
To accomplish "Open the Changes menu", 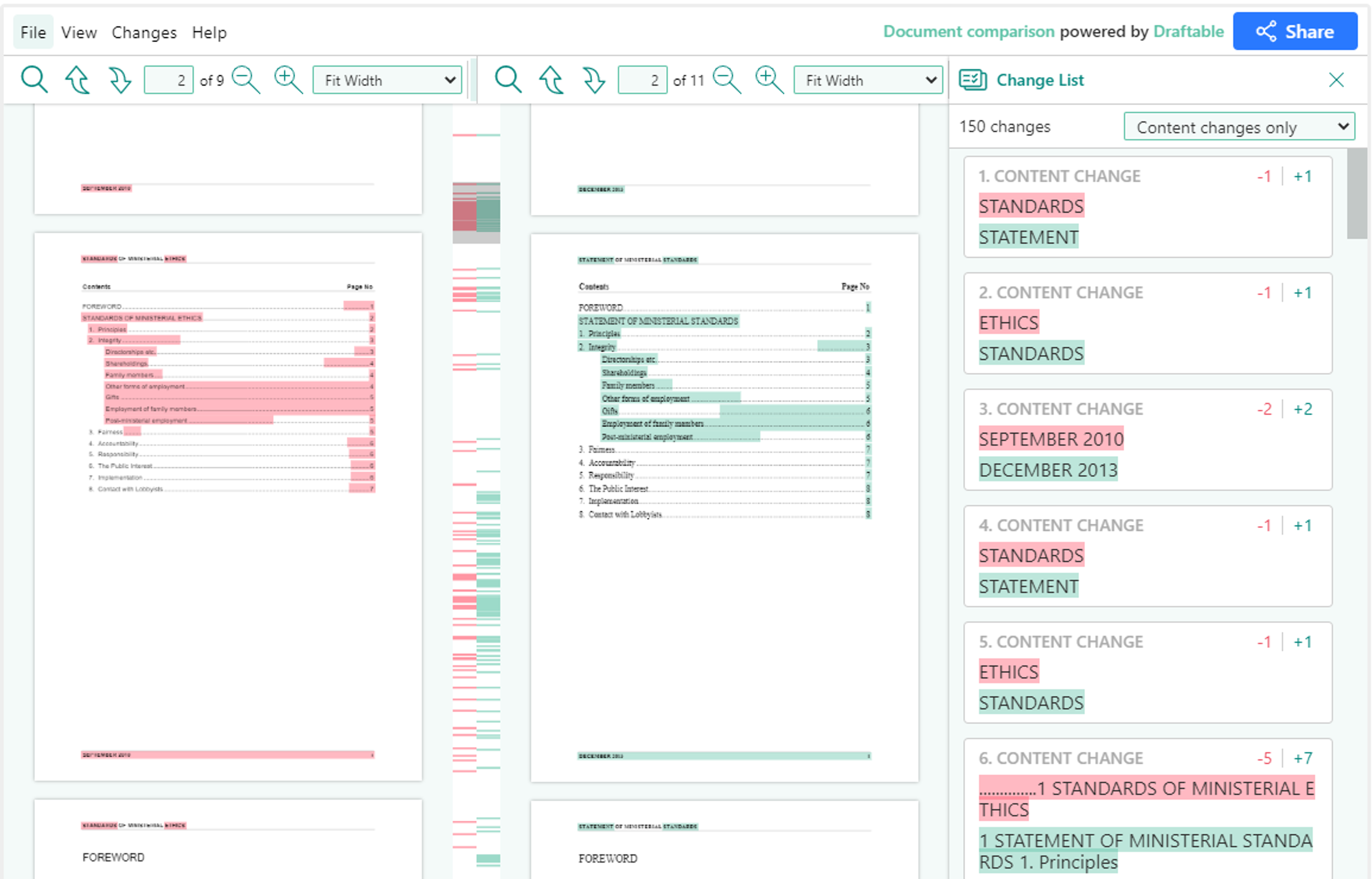I will point(144,33).
